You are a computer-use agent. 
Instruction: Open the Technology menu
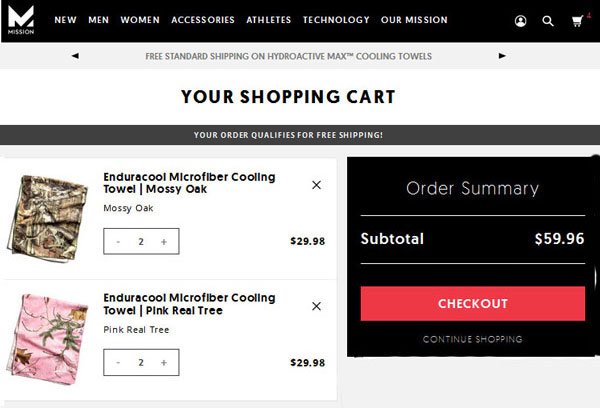(336, 20)
